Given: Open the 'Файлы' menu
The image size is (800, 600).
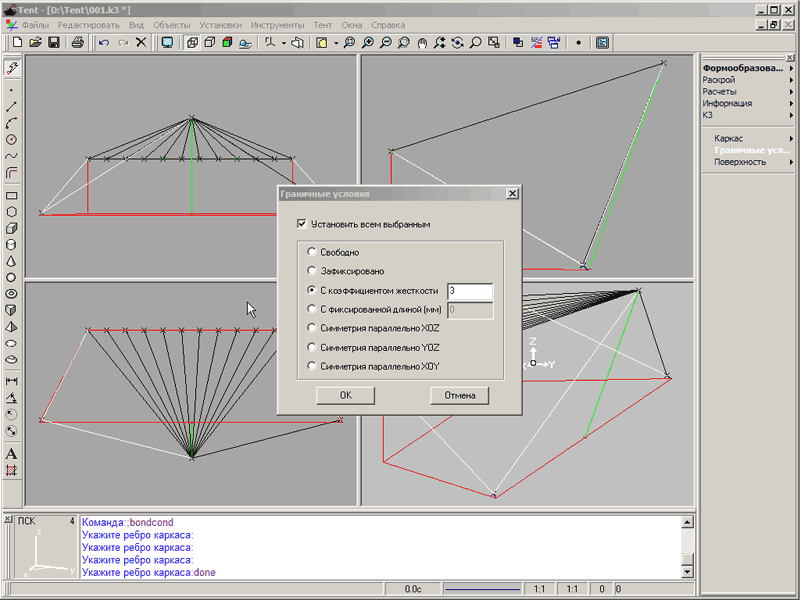Looking at the screenshot, I should click(35, 25).
